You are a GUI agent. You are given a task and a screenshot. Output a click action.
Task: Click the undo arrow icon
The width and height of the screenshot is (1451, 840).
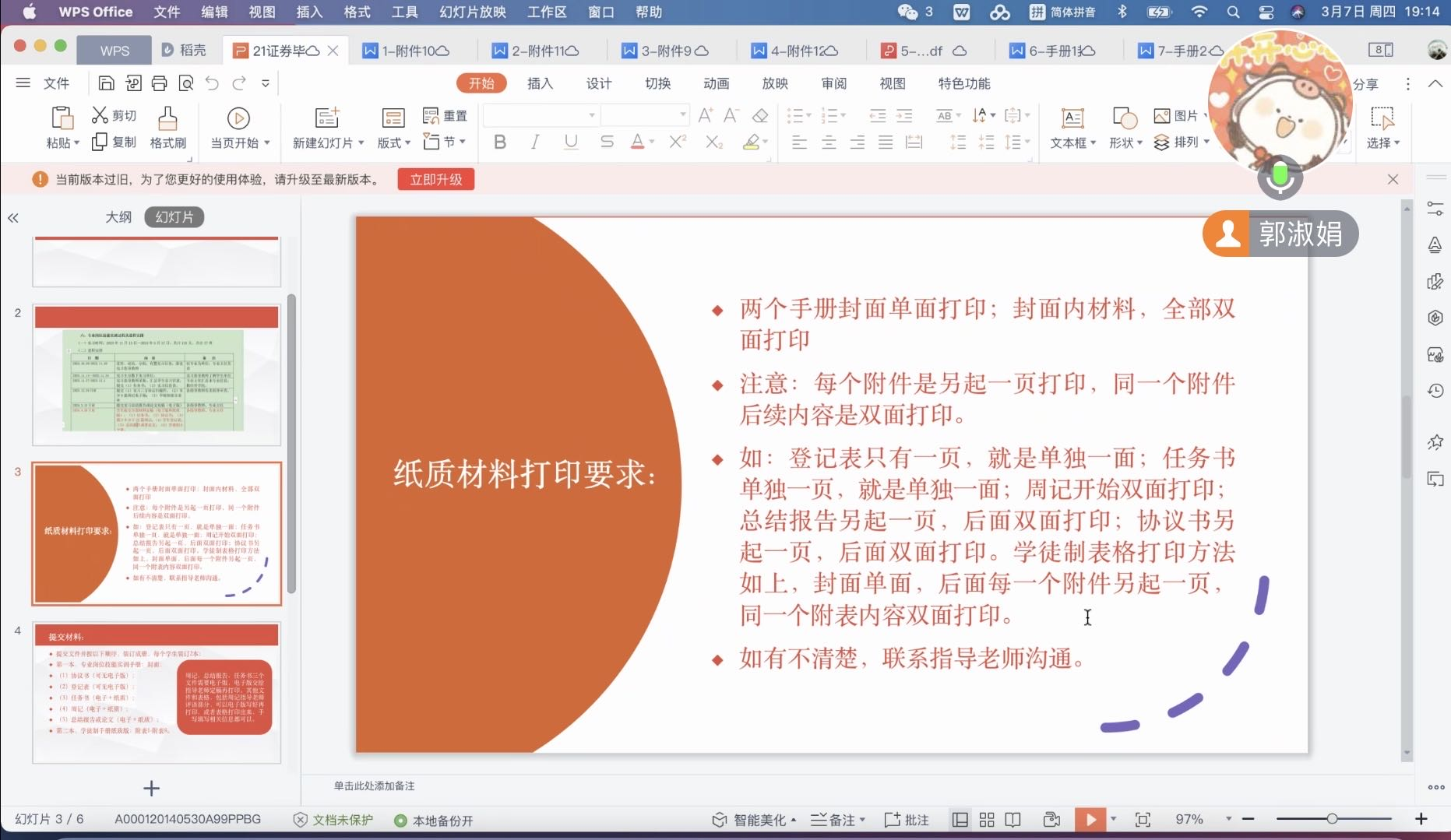[212, 83]
